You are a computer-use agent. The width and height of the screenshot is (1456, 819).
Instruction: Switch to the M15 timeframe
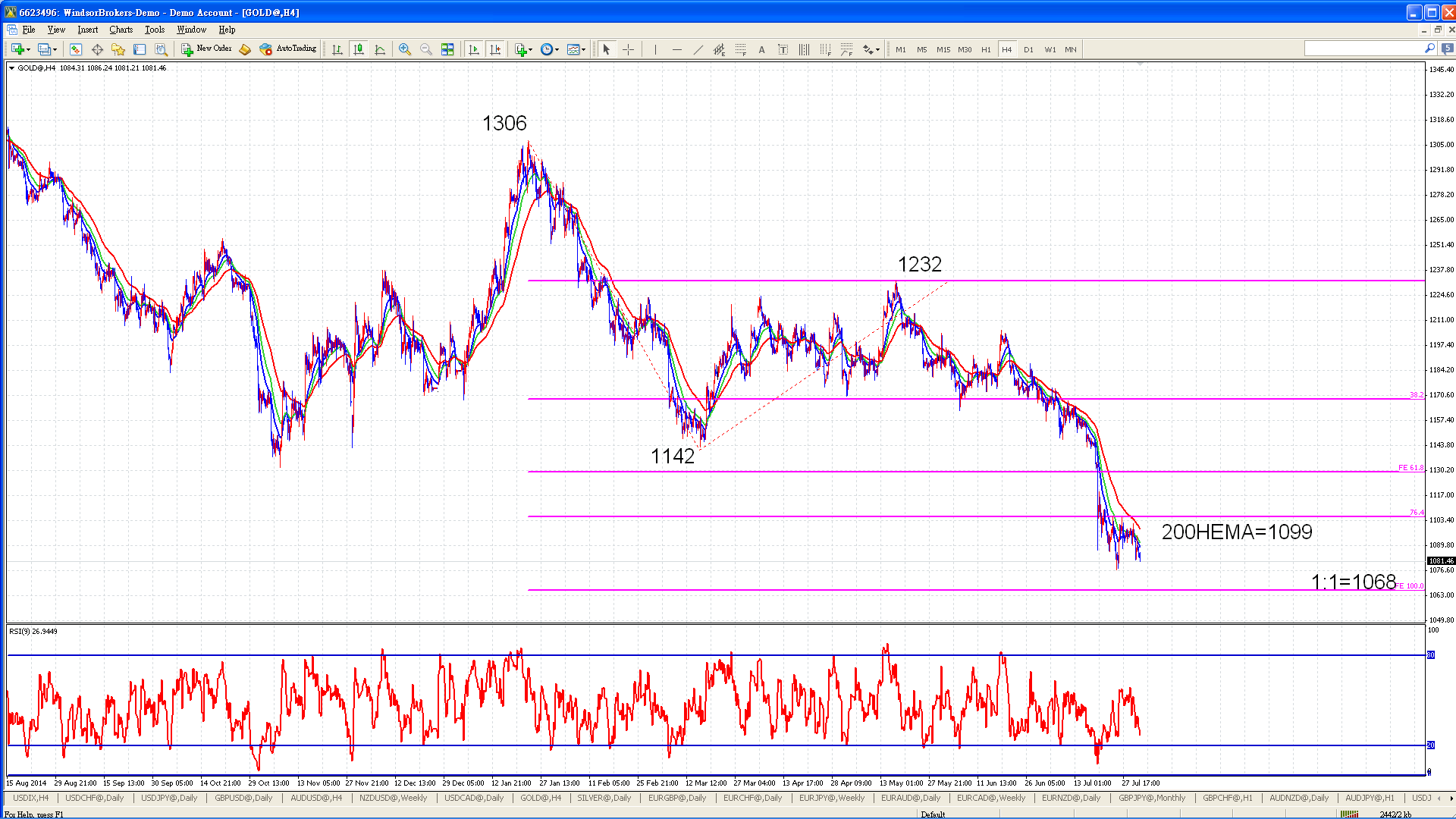(x=943, y=49)
